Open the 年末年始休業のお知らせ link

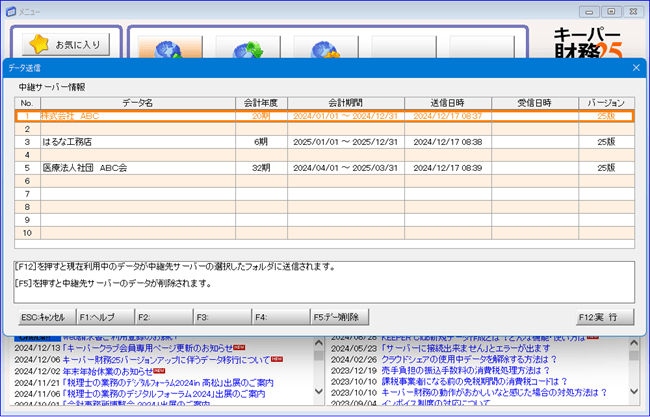107,371
